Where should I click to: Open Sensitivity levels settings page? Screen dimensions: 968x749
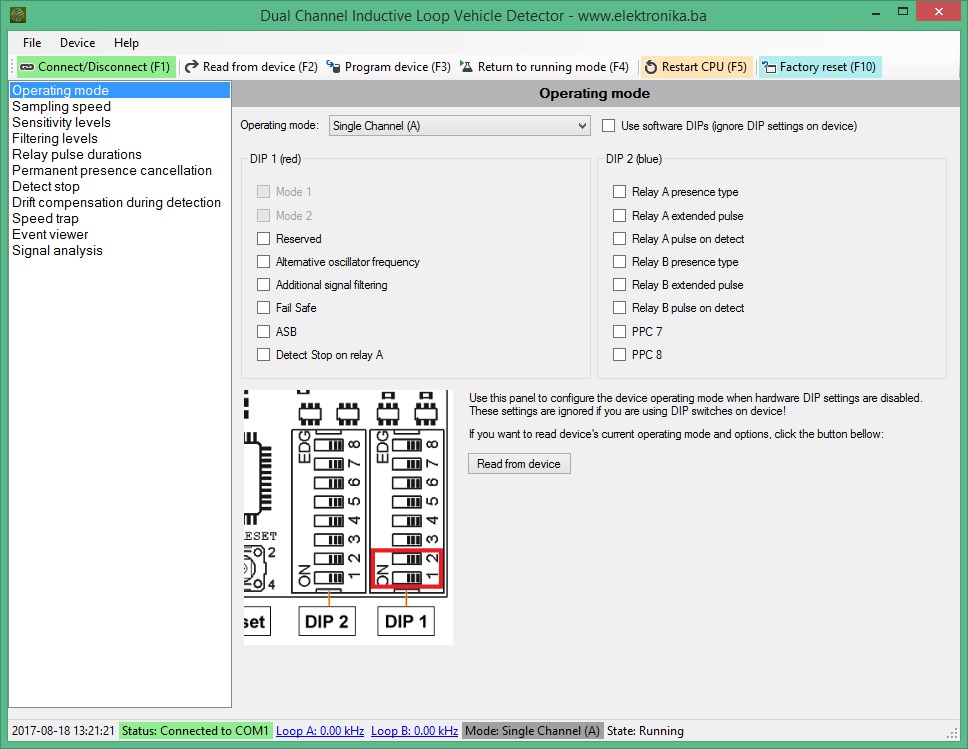[120, 122]
